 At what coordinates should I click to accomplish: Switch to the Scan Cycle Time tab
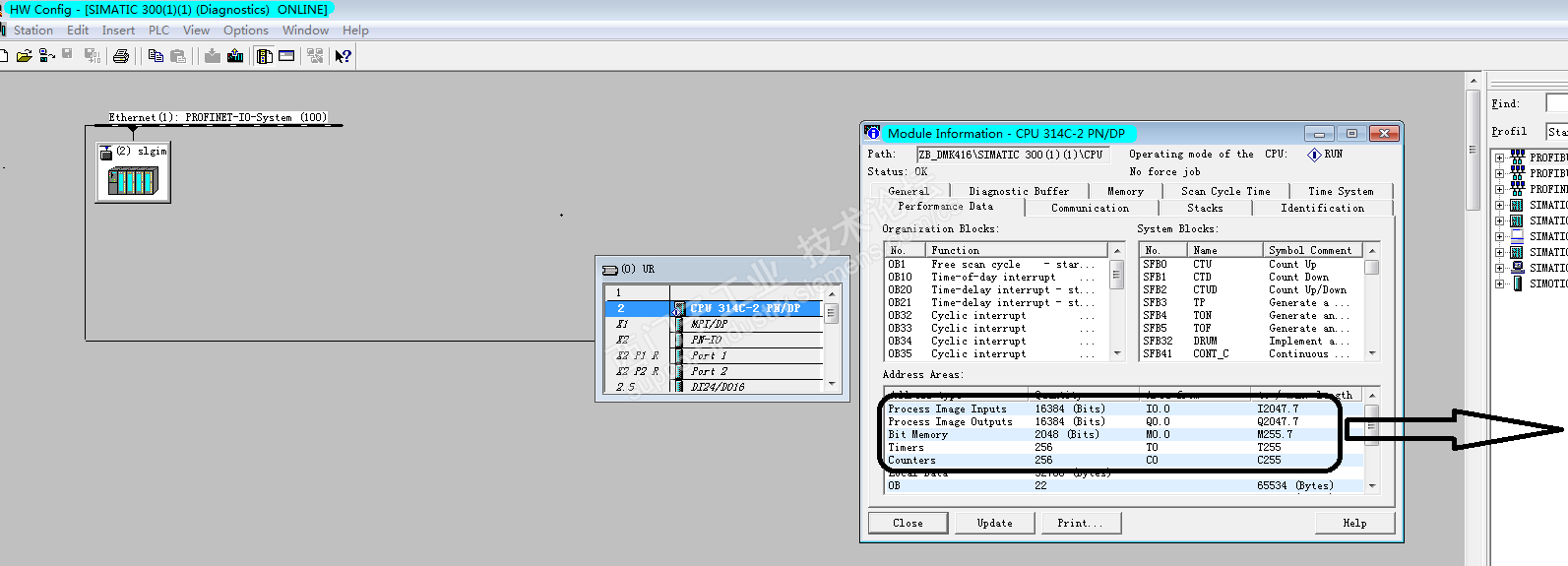(x=1225, y=191)
